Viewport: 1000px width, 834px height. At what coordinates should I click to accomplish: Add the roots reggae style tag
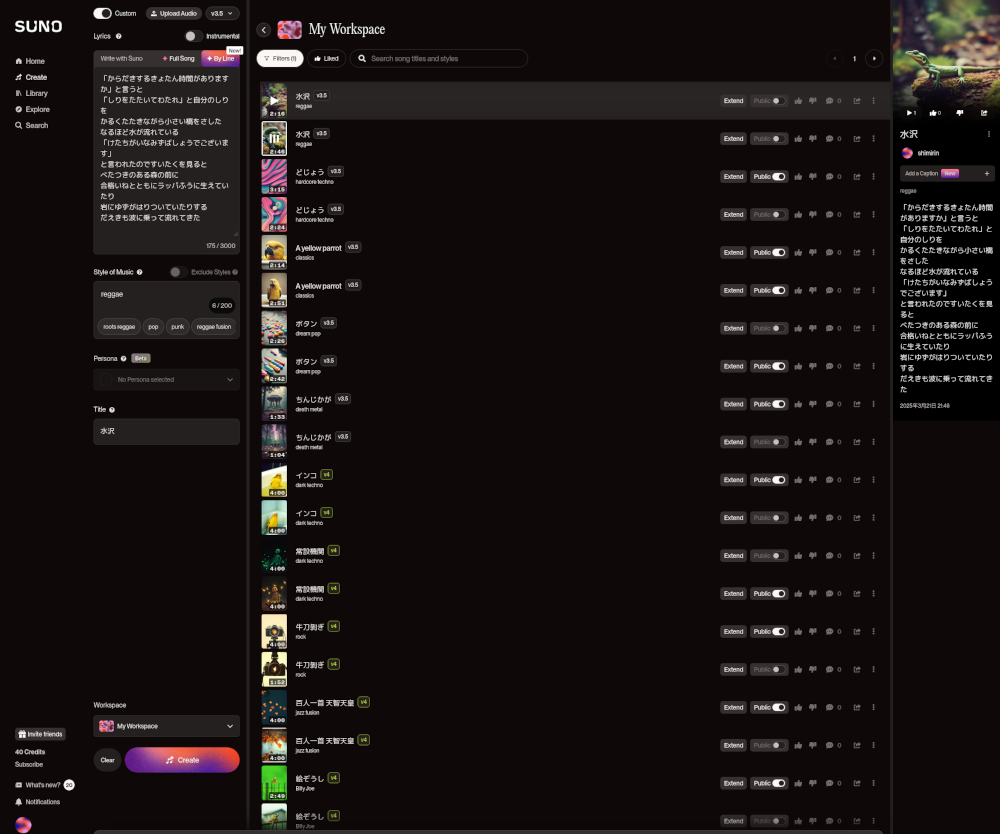(119, 326)
